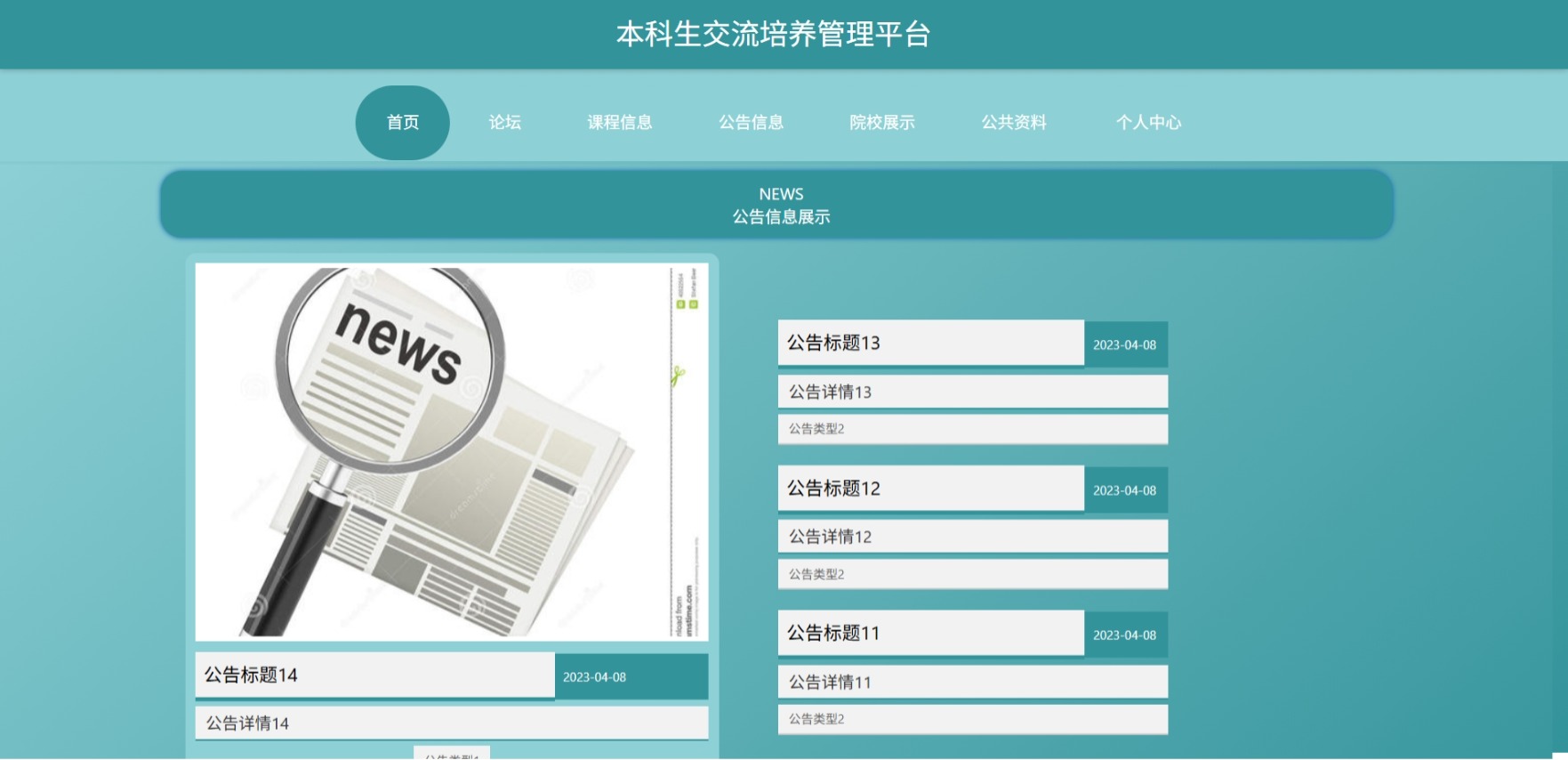
Task: Click the 公告详情12 detail row
Action: point(973,537)
